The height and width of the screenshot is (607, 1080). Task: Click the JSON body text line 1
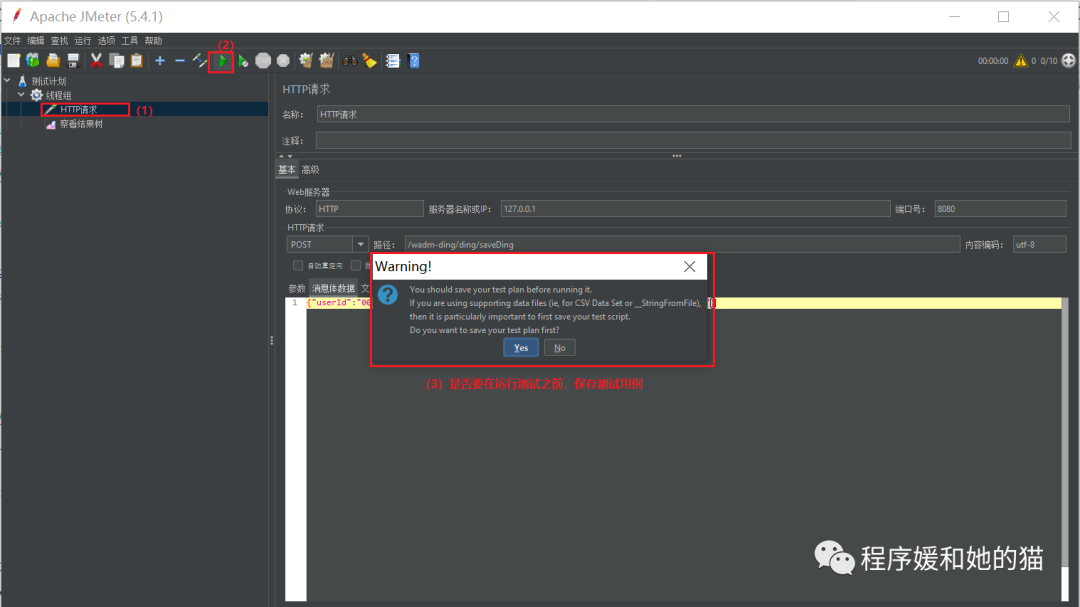pos(339,303)
